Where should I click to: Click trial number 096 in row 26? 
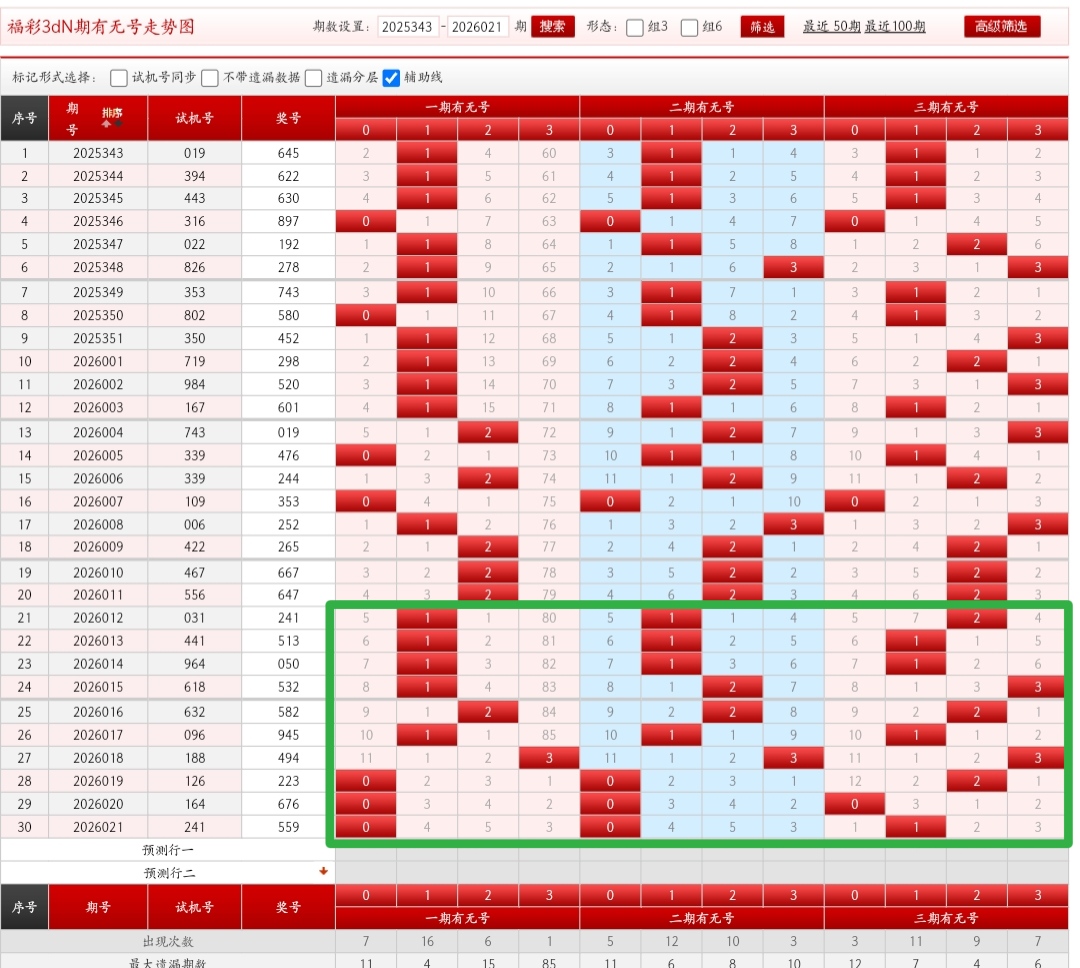[195, 735]
